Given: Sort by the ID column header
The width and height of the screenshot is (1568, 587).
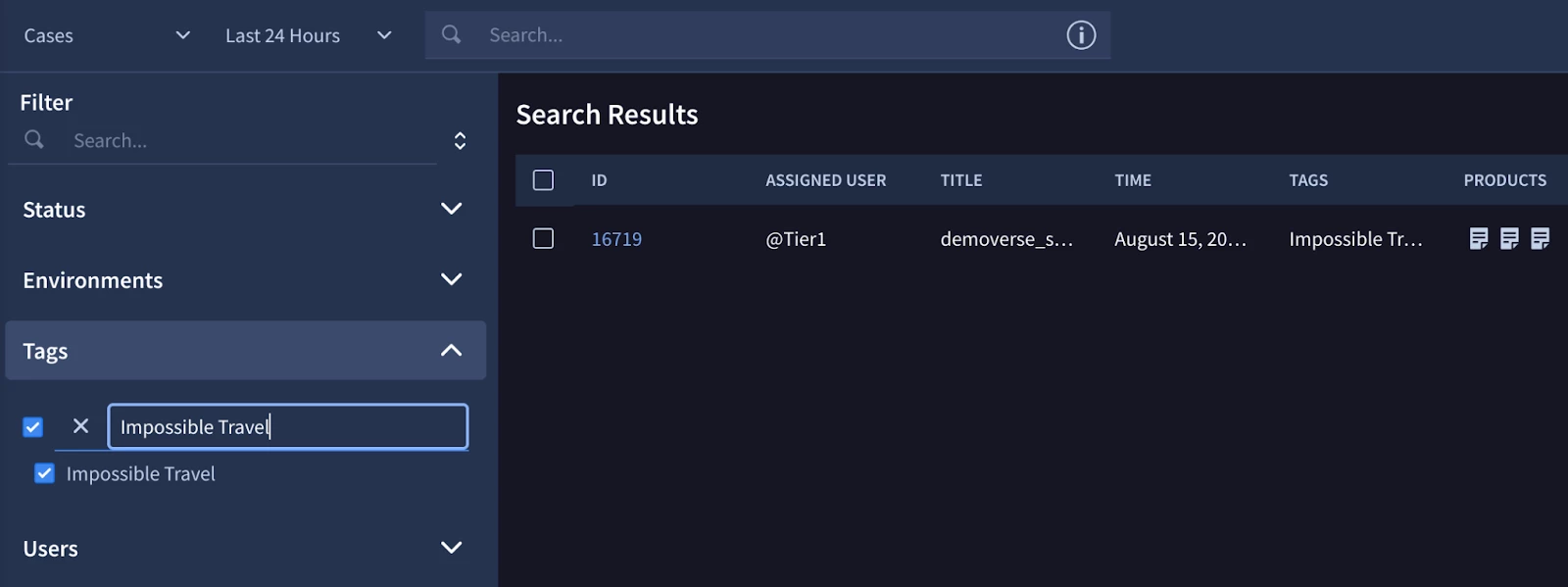Looking at the screenshot, I should coord(599,180).
